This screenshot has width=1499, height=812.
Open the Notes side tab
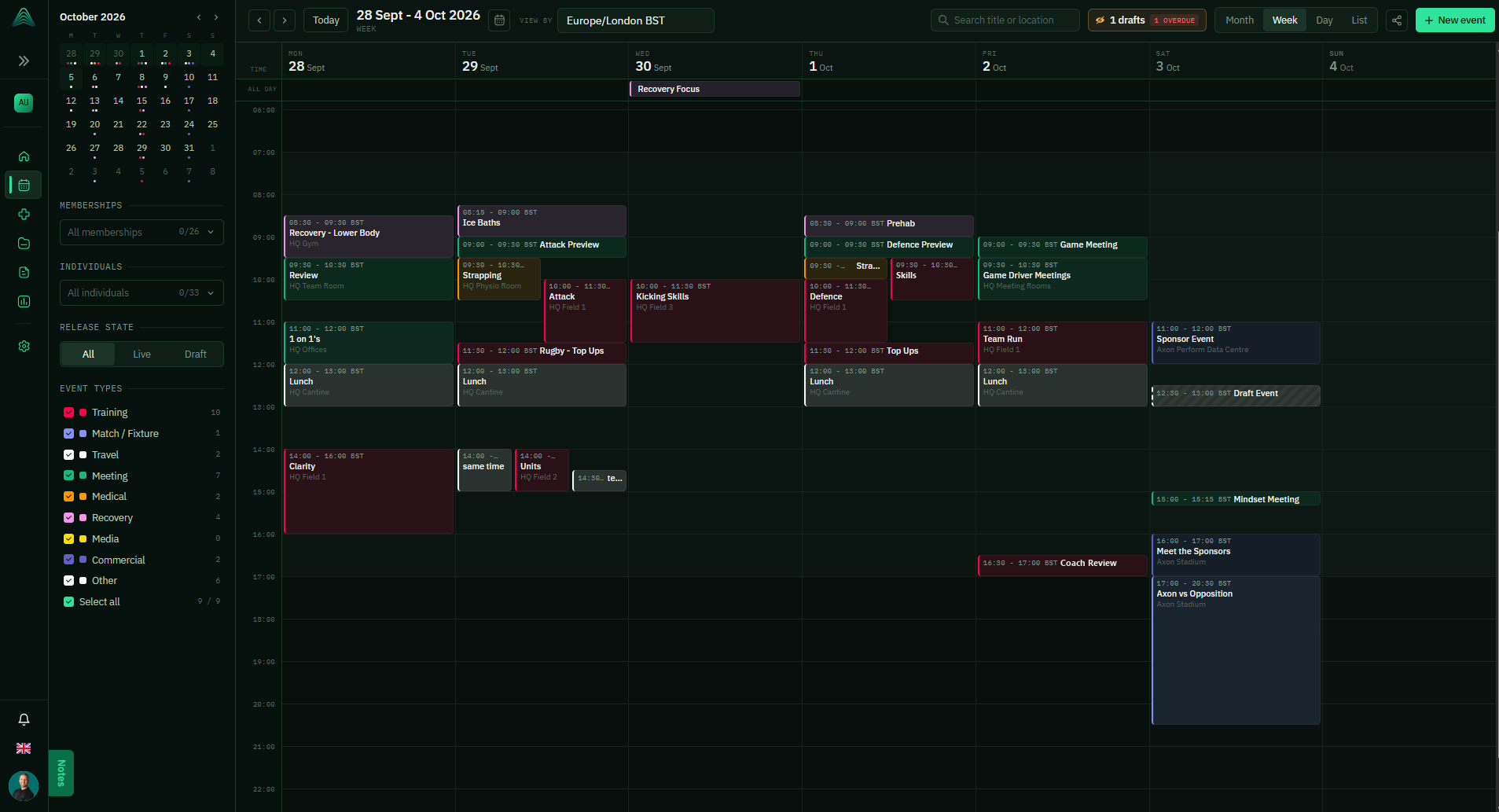[61, 773]
